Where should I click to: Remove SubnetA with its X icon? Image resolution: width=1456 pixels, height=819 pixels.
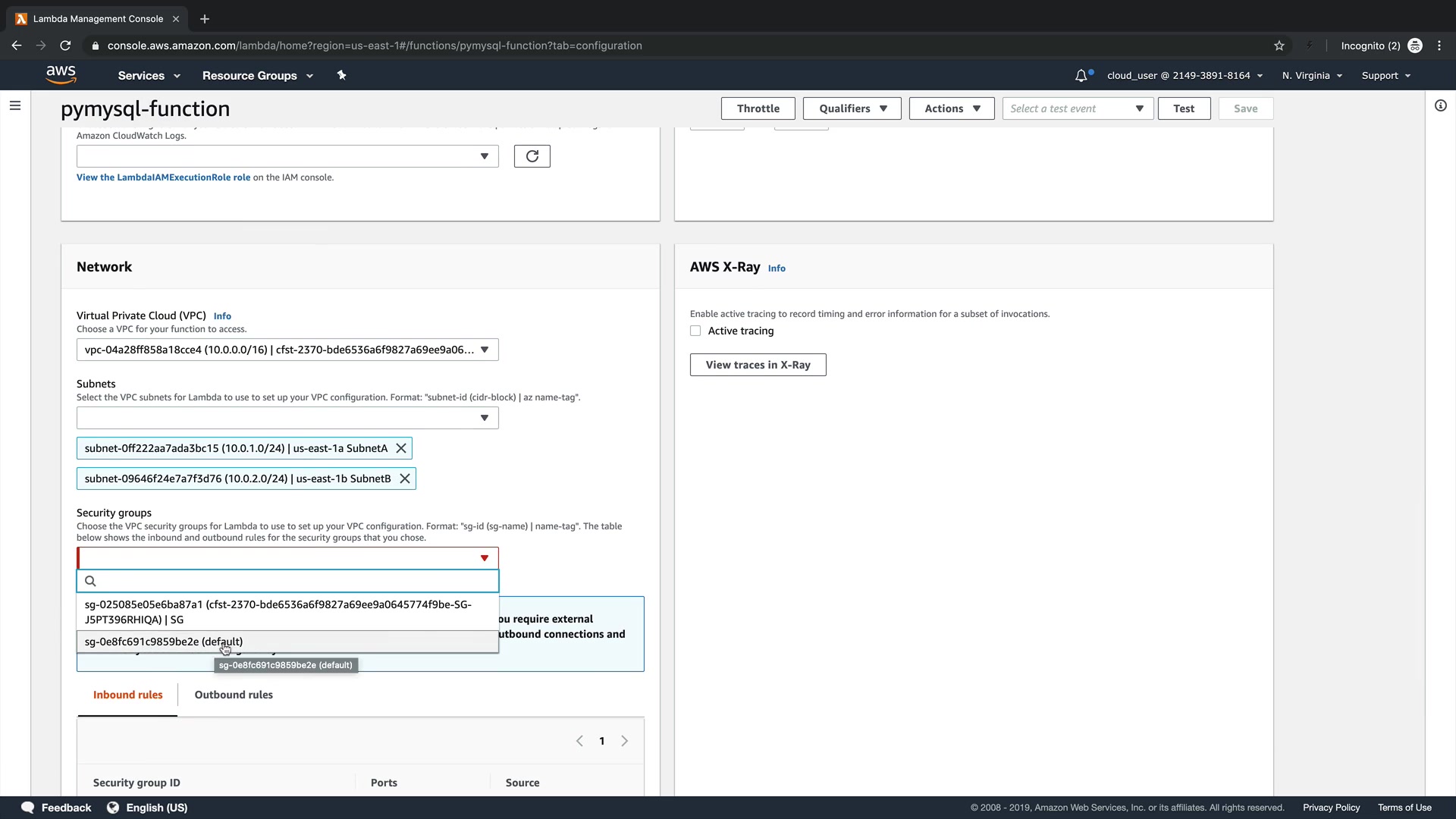tap(401, 448)
